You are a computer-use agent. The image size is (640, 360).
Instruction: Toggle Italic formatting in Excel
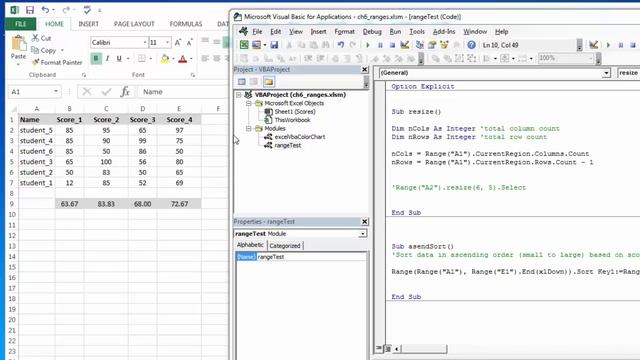(x=107, y=59)
